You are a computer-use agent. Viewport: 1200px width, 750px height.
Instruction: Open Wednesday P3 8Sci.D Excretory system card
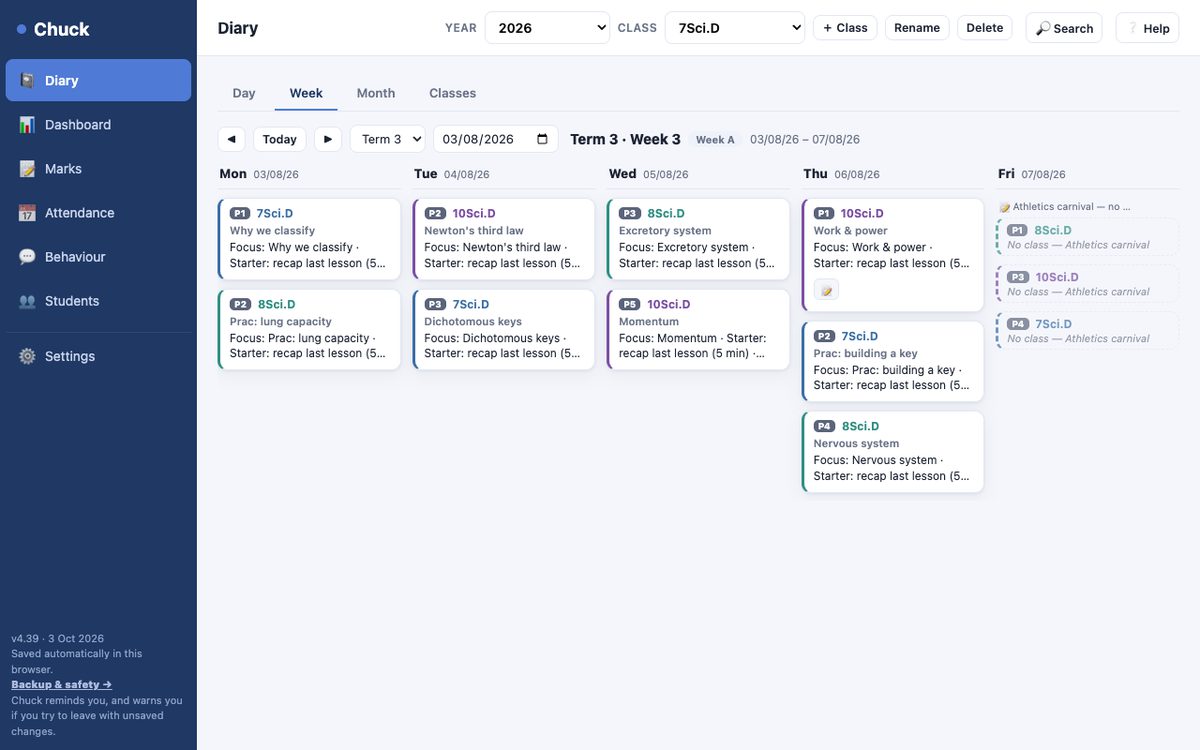pos(699,239)
